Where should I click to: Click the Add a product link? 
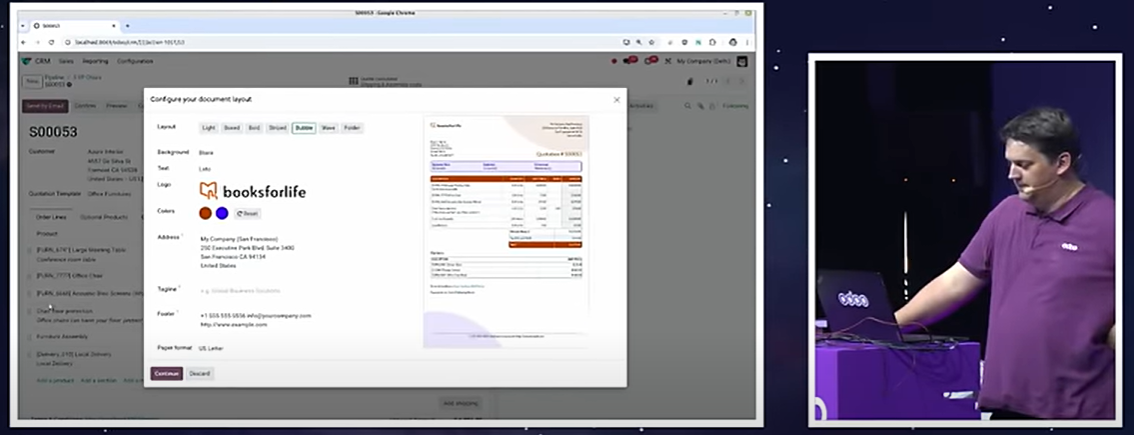pyautogui.click(x=55, y=380)
